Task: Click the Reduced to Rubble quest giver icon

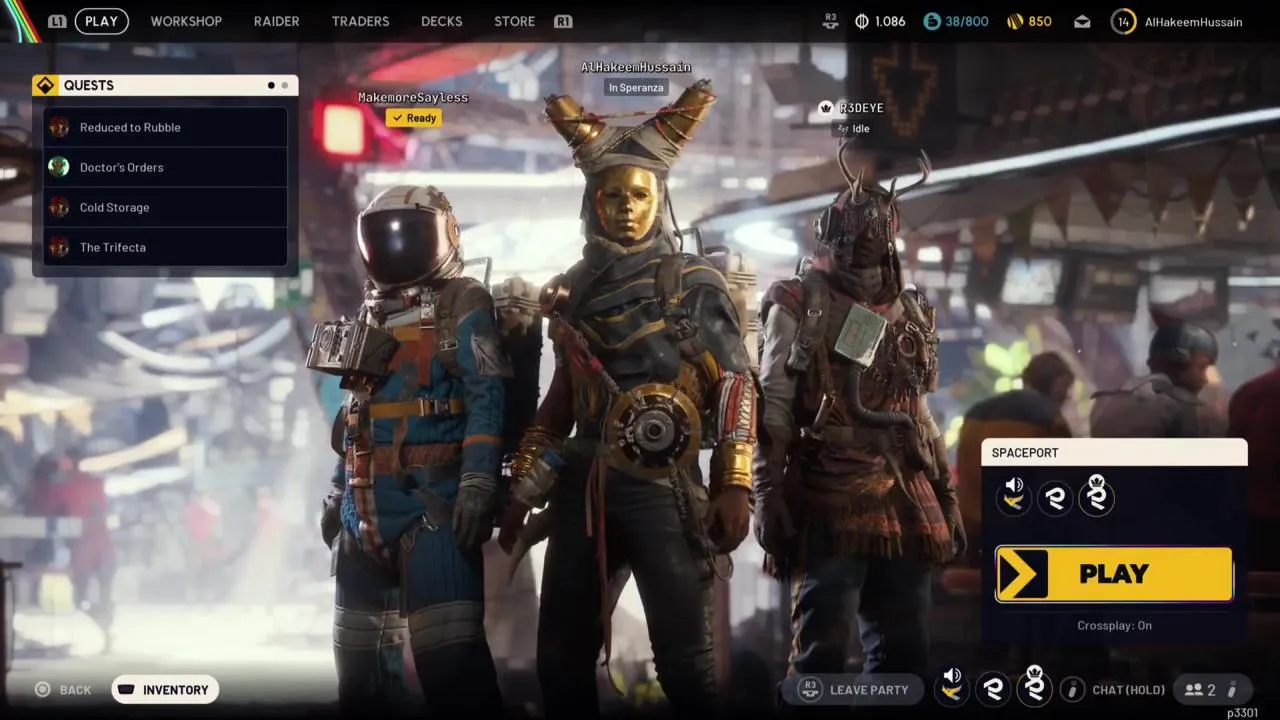Action: pos(59,127)
